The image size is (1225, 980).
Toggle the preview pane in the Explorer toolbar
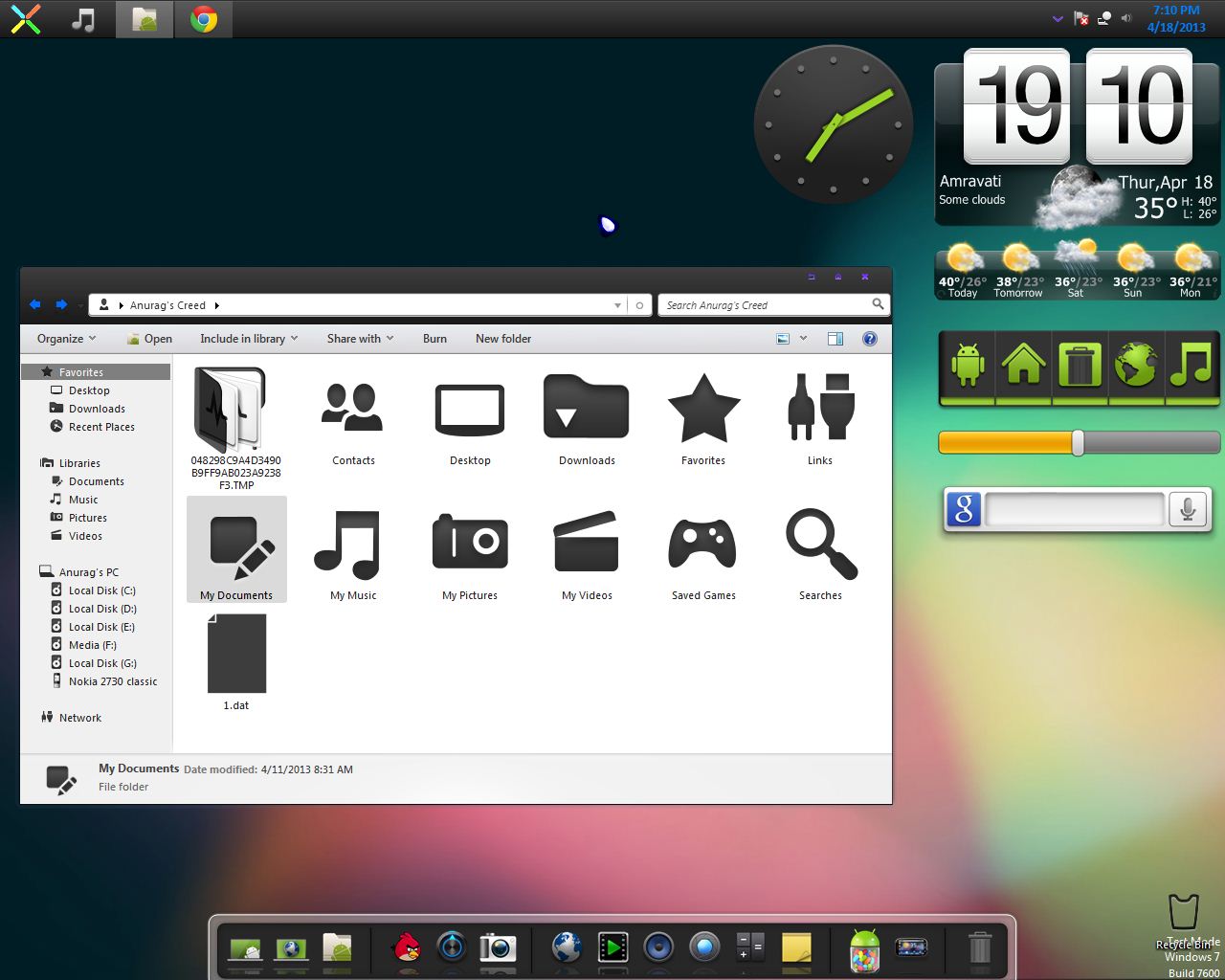pos(835,338)
